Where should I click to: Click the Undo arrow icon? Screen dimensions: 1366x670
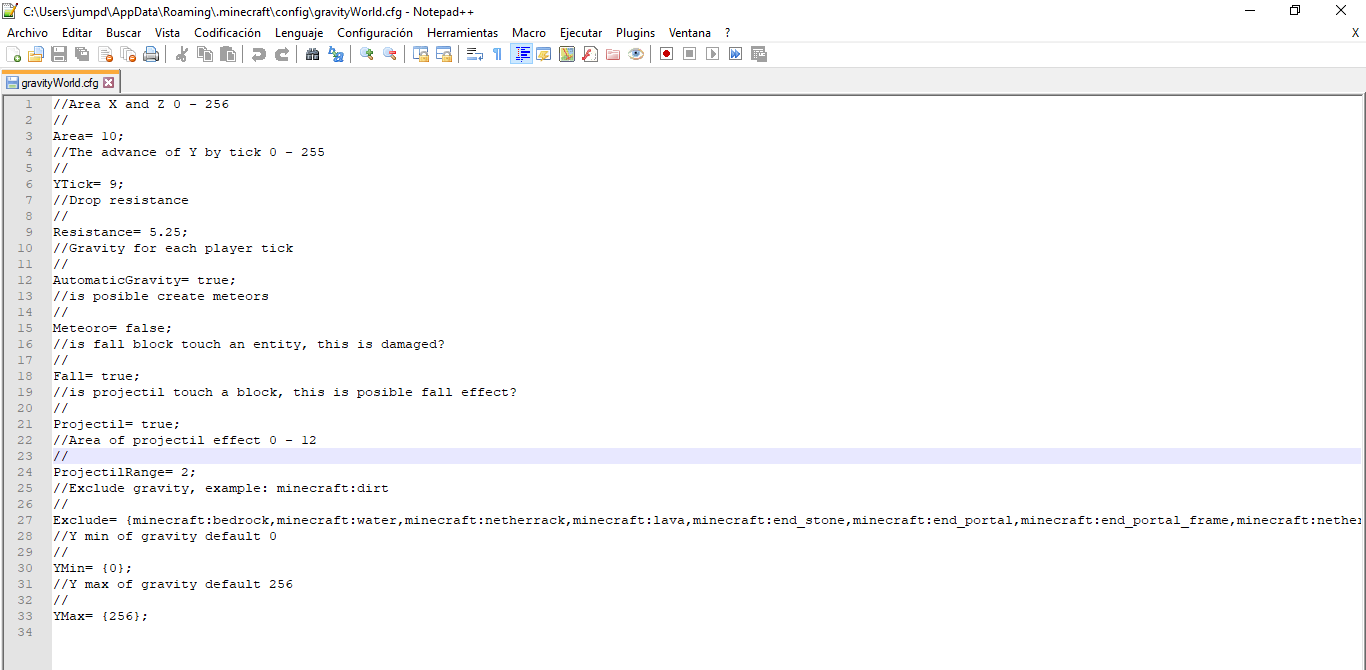coord(259,54)
